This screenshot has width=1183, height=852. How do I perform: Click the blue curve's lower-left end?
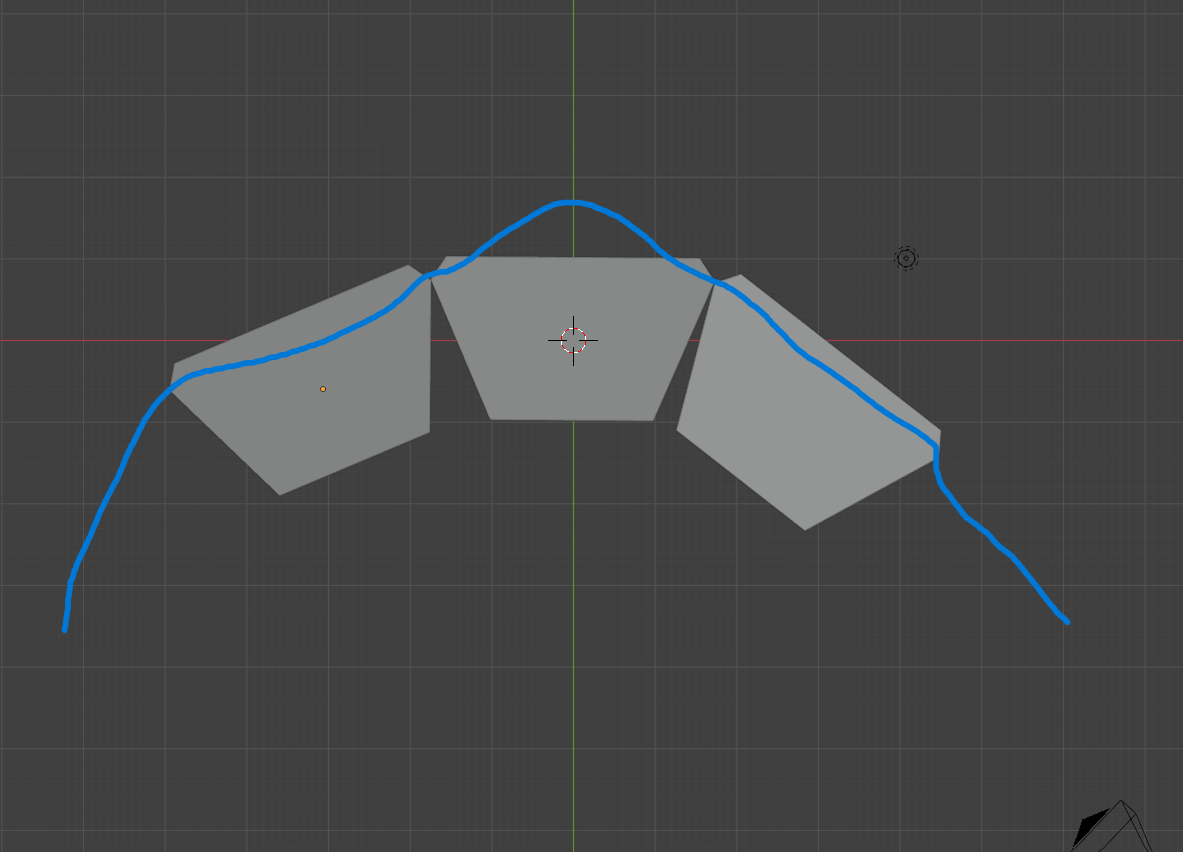pos(65,628)
